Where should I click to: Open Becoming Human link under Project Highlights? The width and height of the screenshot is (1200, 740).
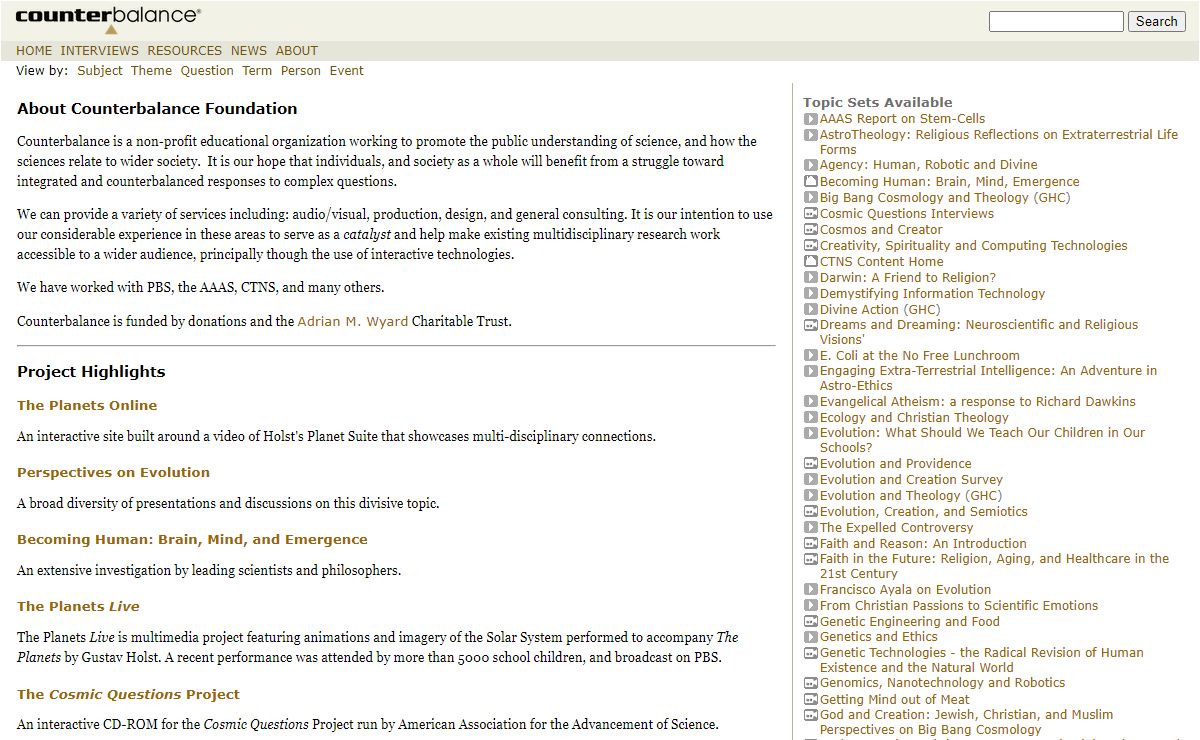pos(192,539)
